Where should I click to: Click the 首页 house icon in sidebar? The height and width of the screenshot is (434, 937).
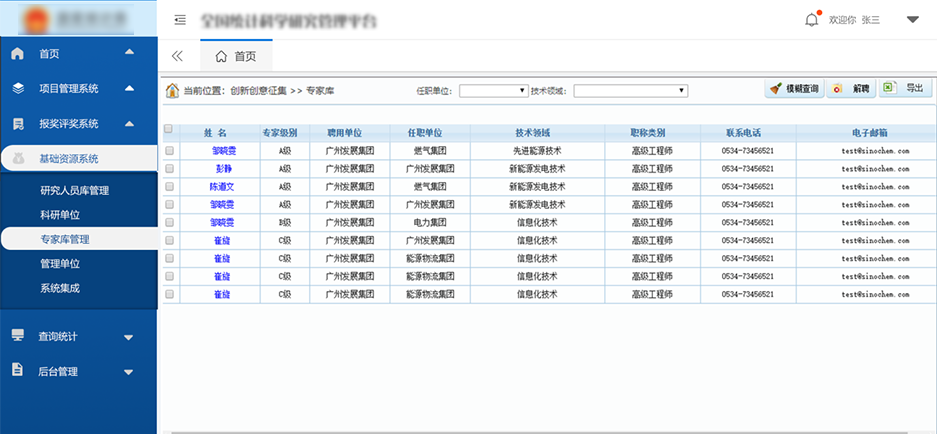tap(17, 54)
